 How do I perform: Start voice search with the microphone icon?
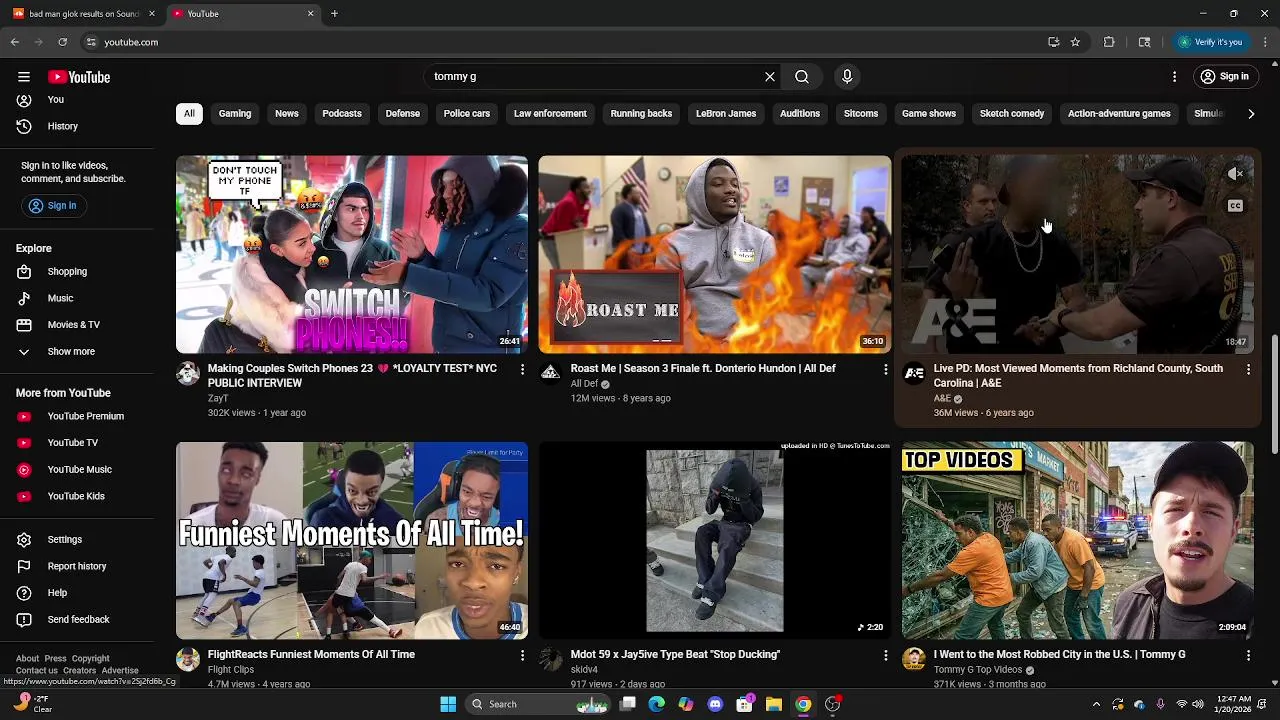847,77
